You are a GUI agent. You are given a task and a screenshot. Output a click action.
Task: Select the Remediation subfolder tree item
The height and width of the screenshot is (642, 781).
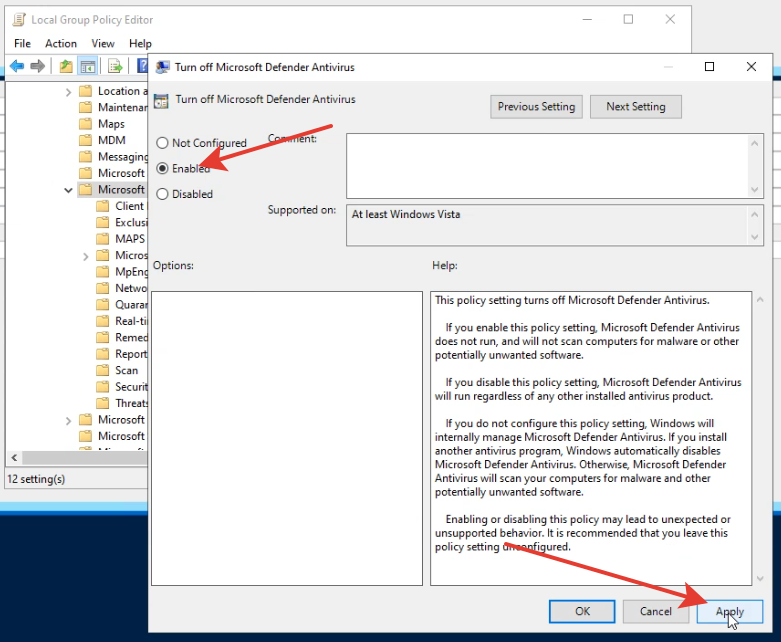[x=131, y=337]
